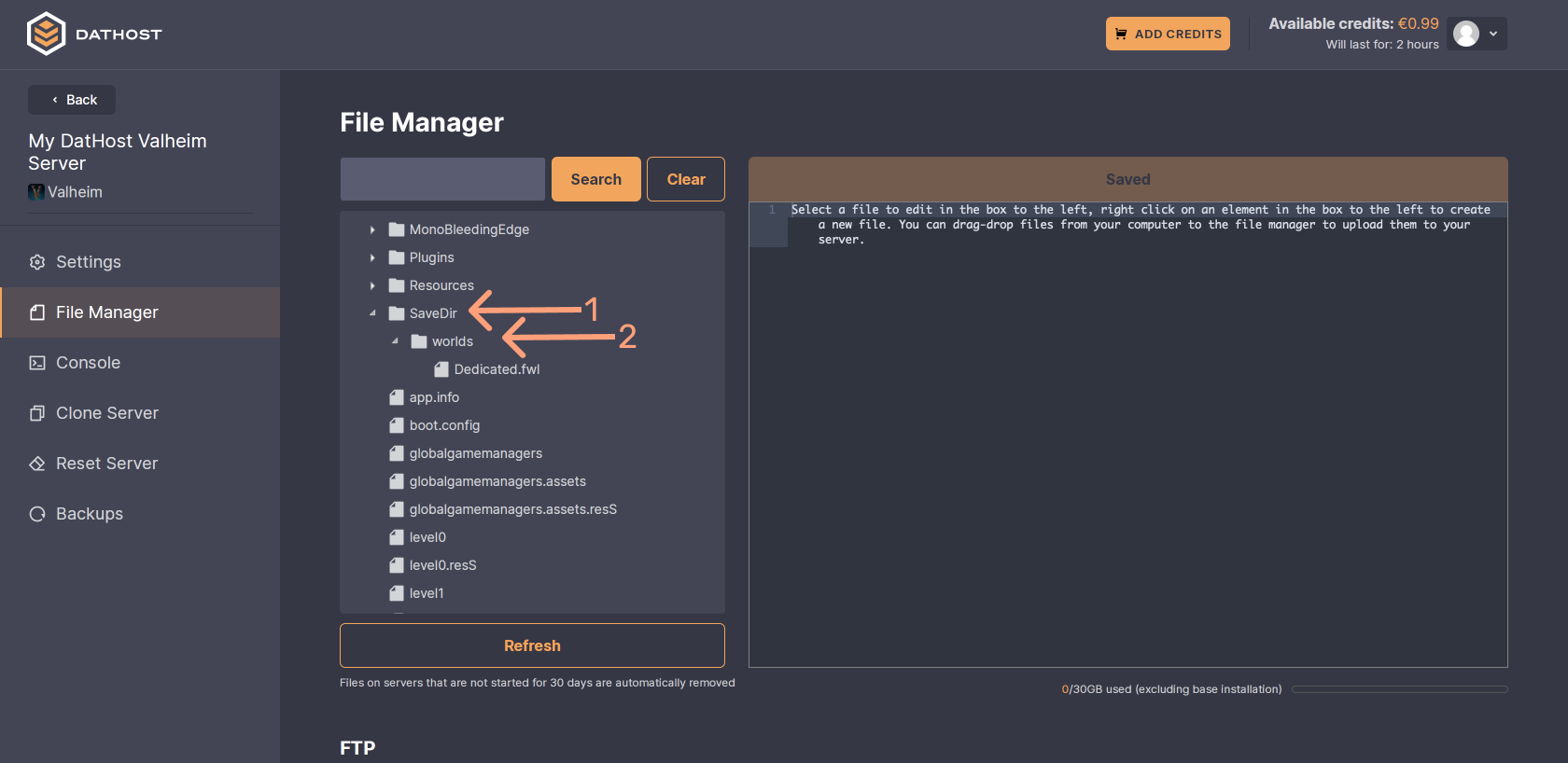
Task: Select the Dedicated.fwl file
Action: point(497,369)
